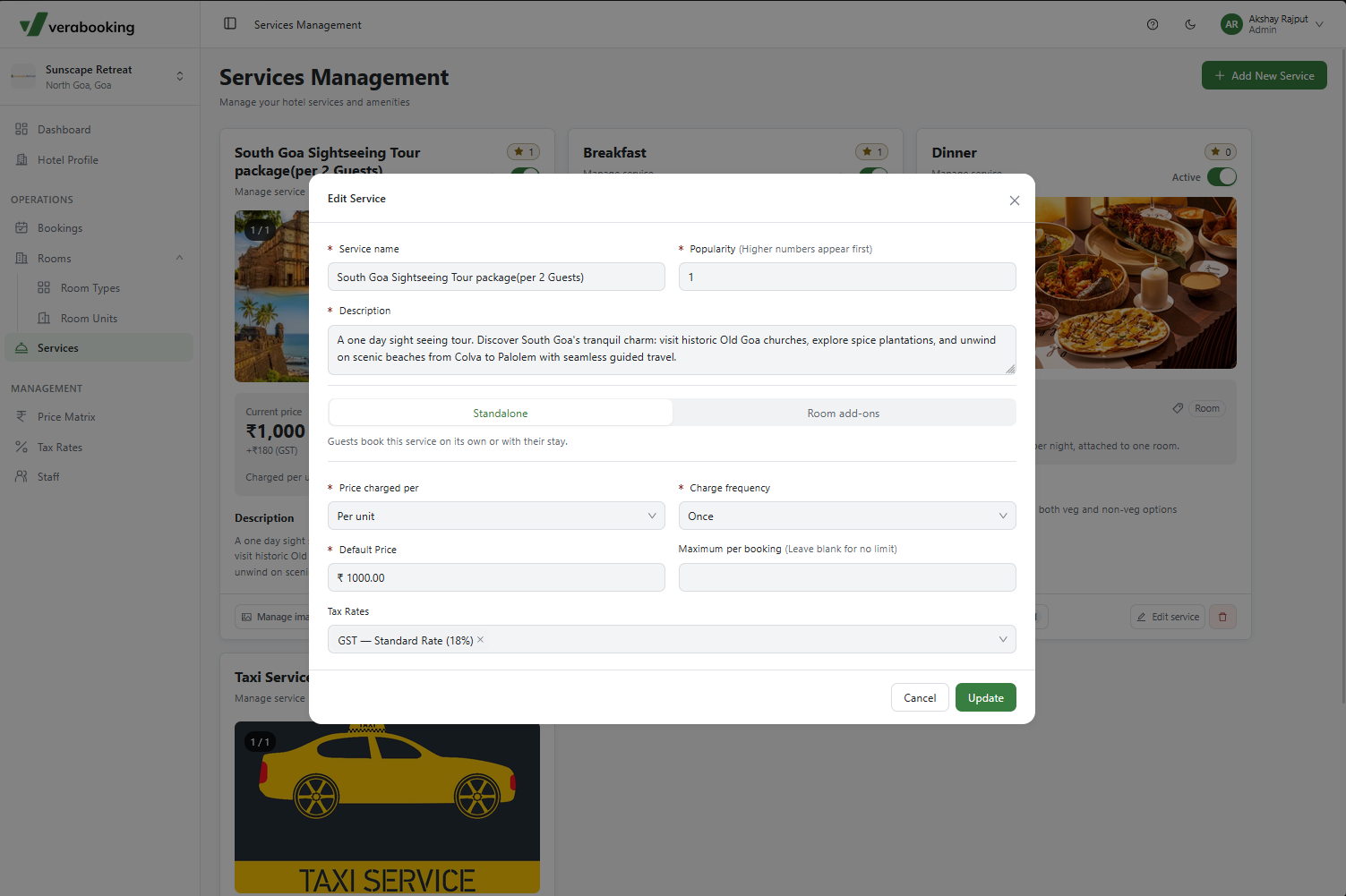Open the Akshay Rajput account menu
Image resolution: width=1346 pixels, height=896 pixels.
pyautogui.click(x=1273, y=24)
